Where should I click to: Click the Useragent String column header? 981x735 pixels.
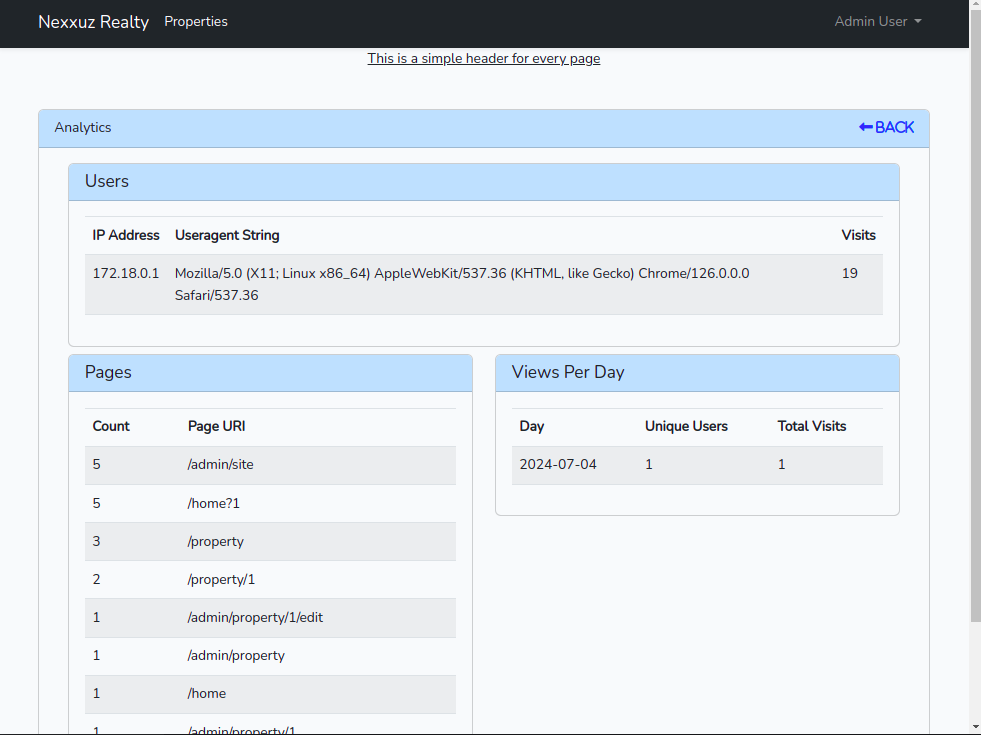click(227, 235)
